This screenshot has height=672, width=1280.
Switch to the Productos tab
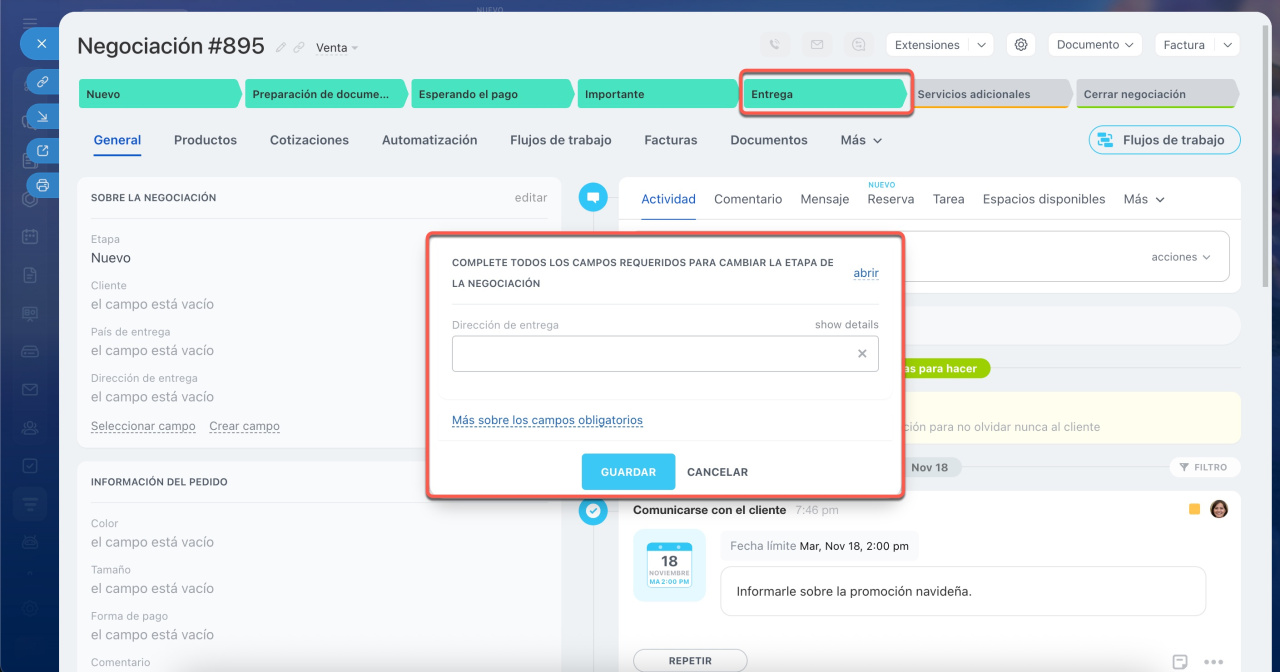(x=205, y=140)
